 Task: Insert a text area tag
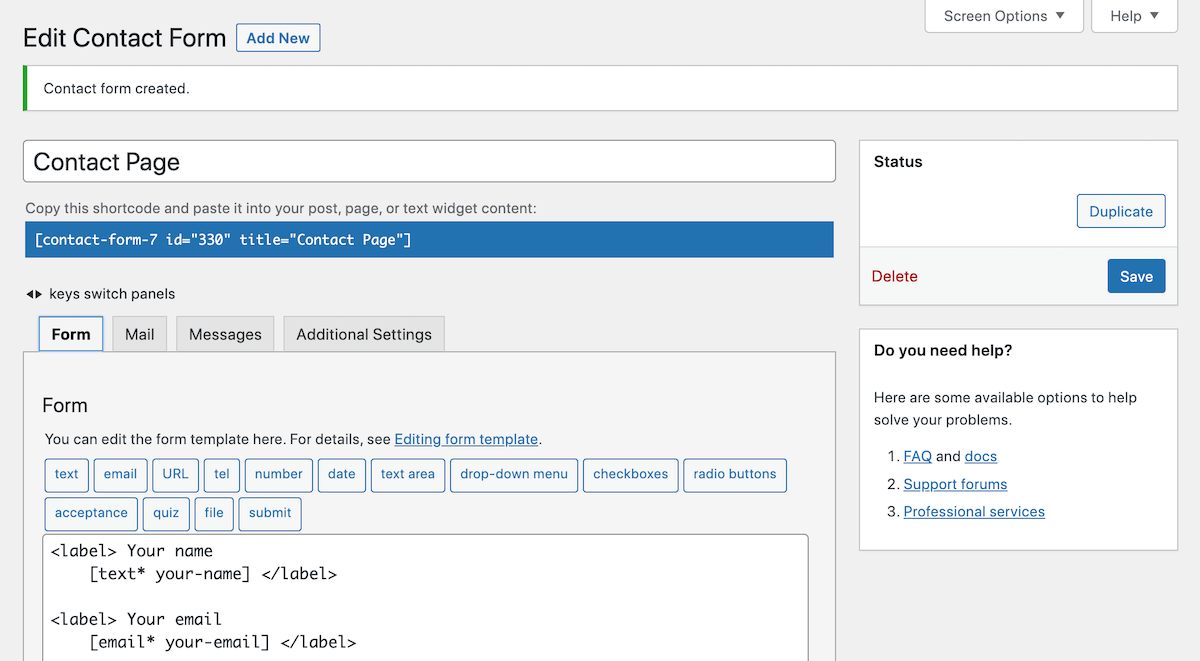408,474
